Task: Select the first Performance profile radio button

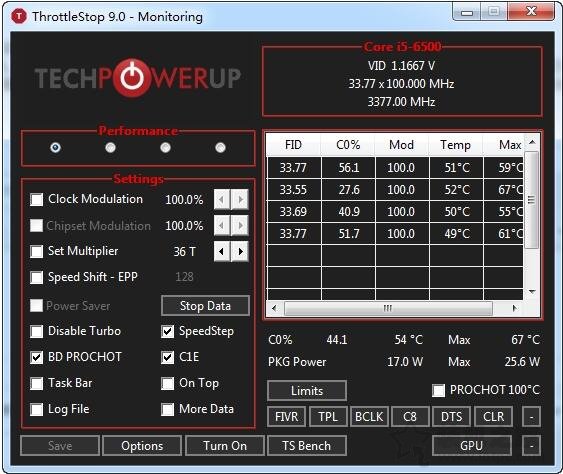Action: [x=55, y=148]
